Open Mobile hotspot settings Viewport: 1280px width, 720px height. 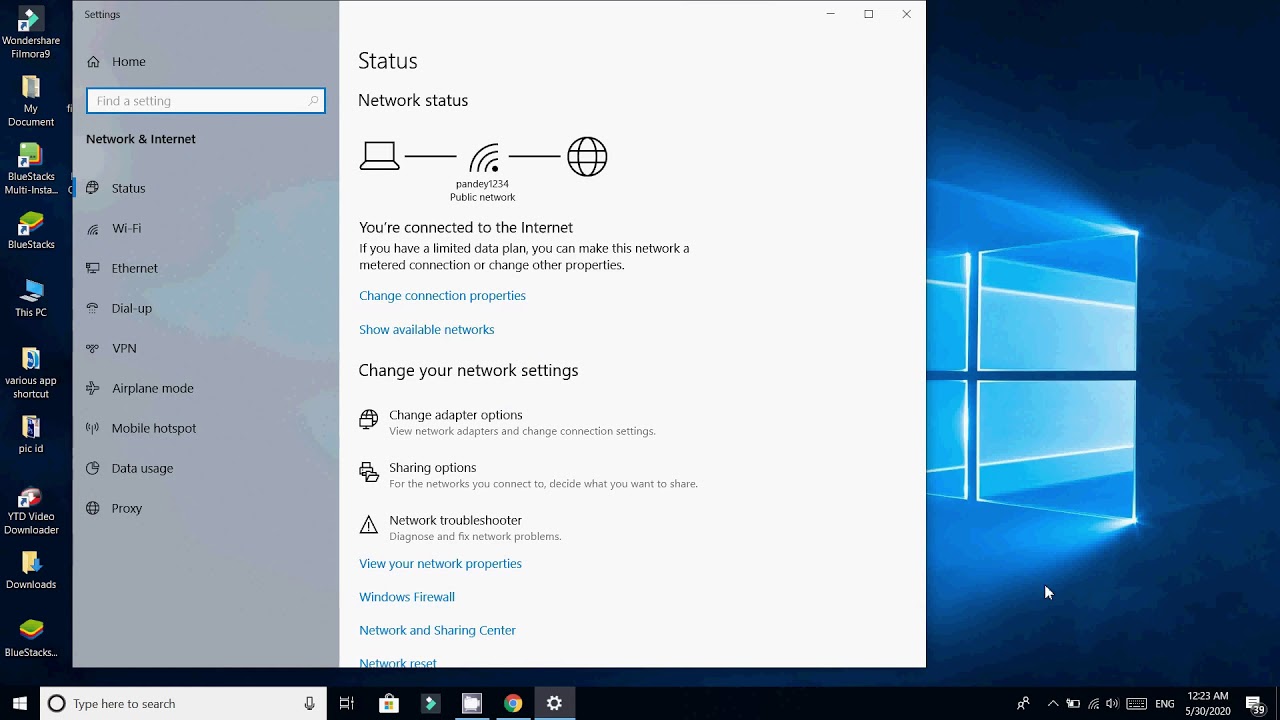(154, 428)
